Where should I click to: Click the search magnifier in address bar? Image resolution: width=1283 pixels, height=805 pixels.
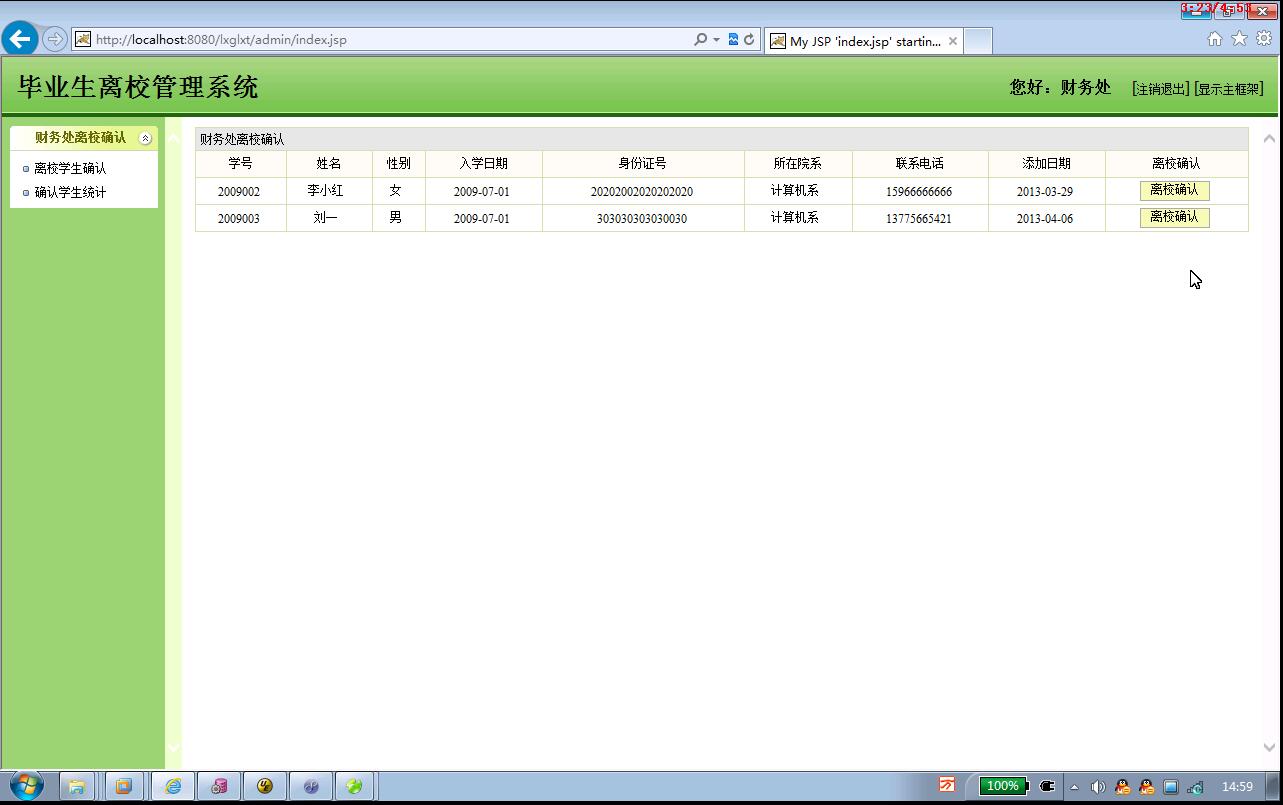tap(700, 40)
